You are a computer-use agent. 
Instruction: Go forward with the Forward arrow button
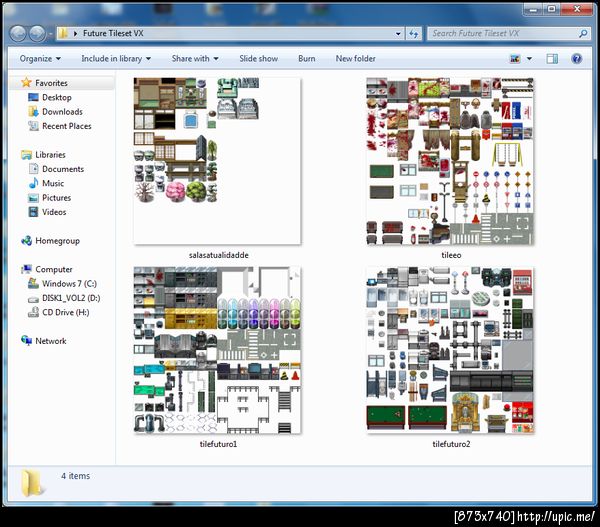tap(37, 34)
